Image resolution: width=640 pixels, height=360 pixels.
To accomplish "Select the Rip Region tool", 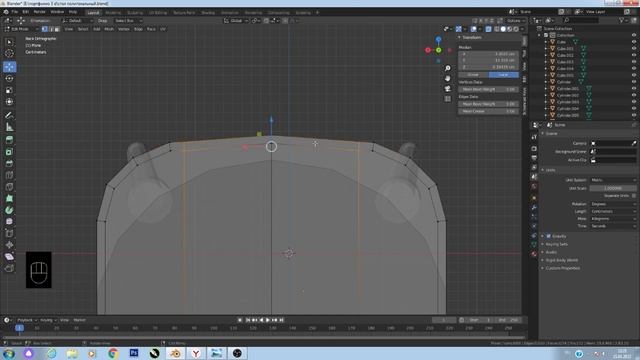I will coord(9,268).
